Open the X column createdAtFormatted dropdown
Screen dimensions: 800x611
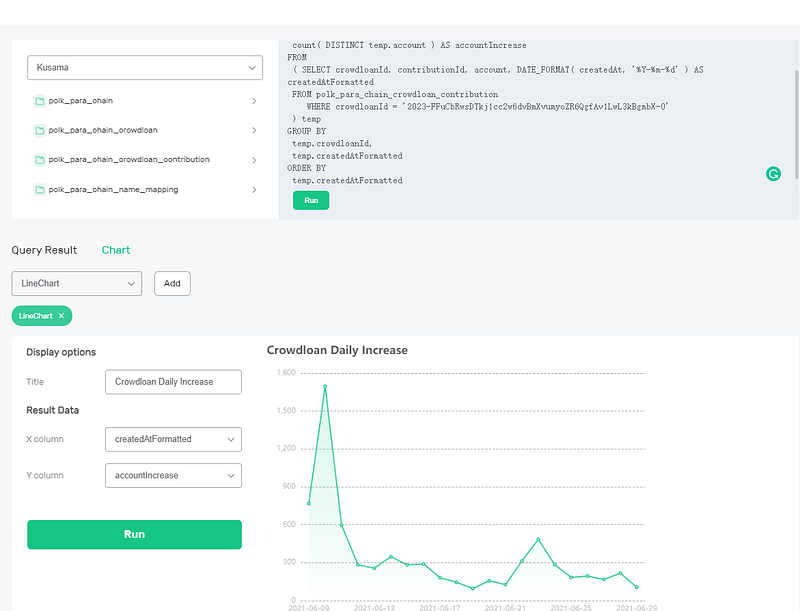[173, 439]
